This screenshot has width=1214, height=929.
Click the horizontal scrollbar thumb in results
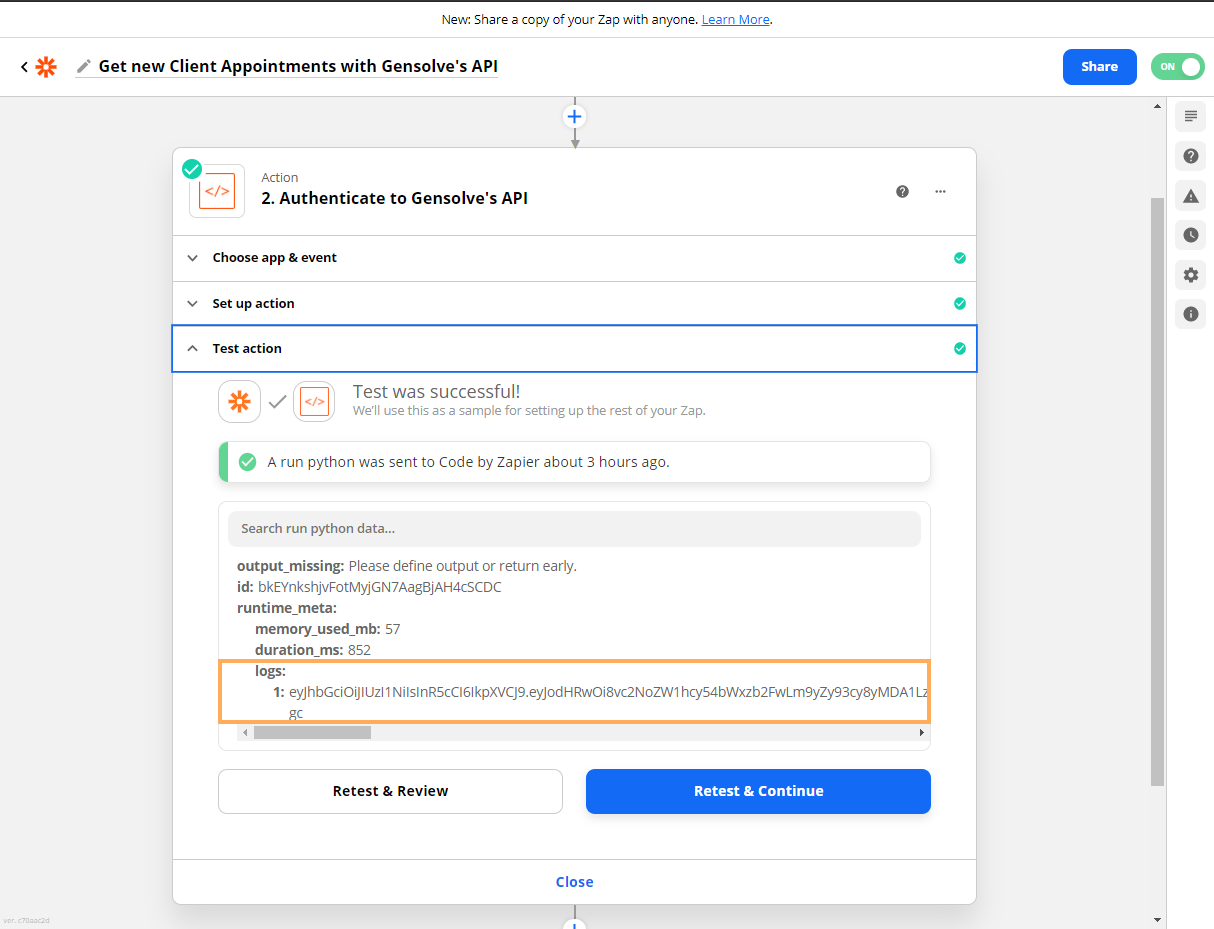pos(312,733)
